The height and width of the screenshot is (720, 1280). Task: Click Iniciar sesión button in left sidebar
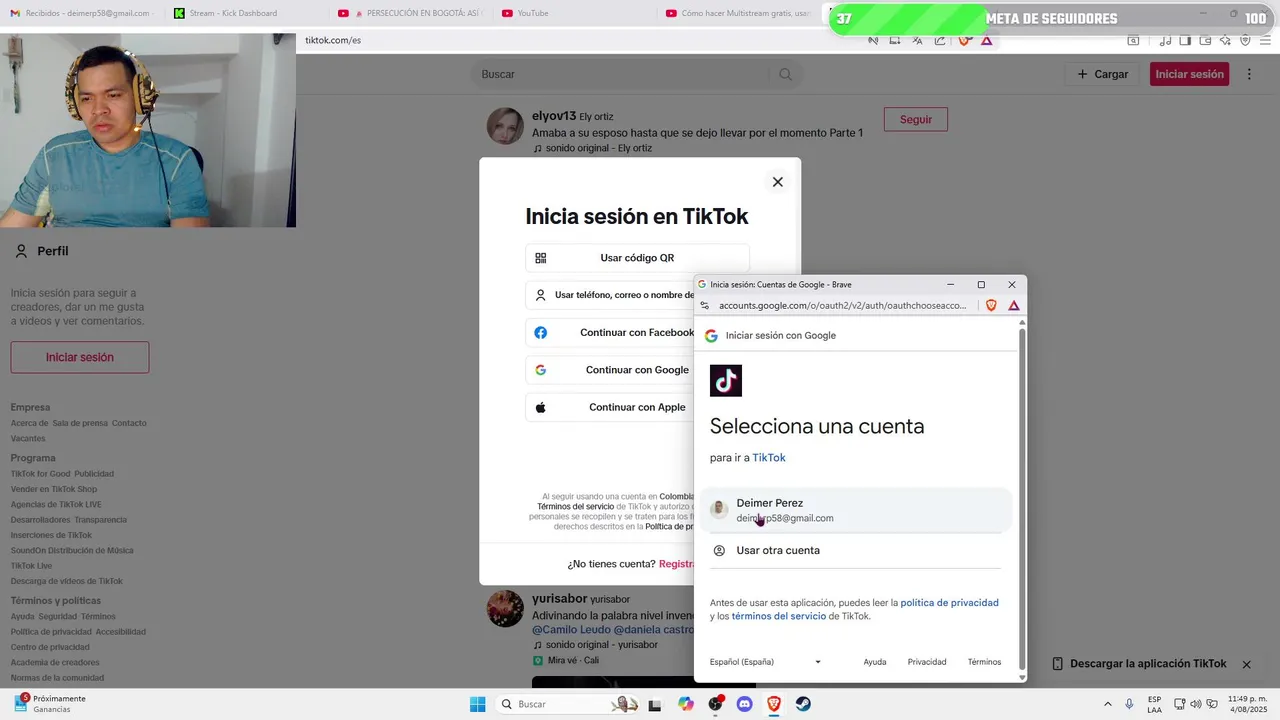80,357
